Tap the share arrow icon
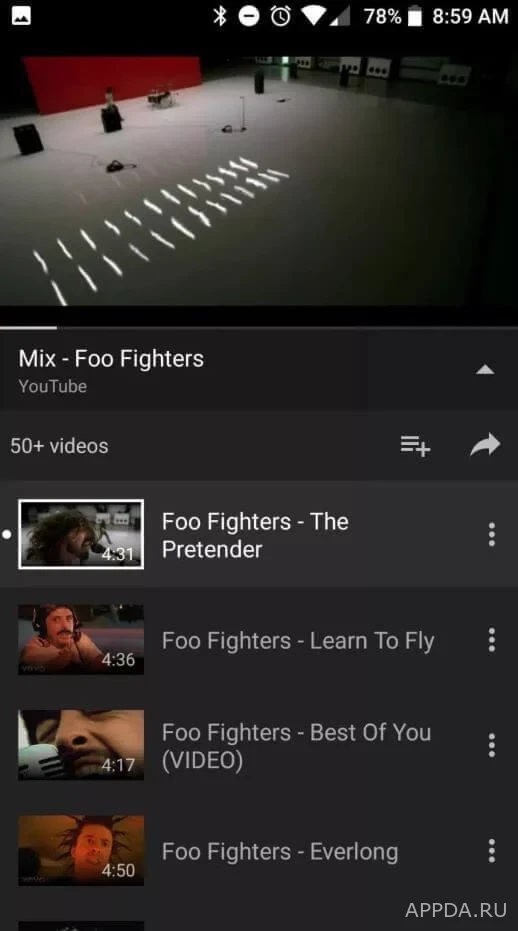 (485, 445)
